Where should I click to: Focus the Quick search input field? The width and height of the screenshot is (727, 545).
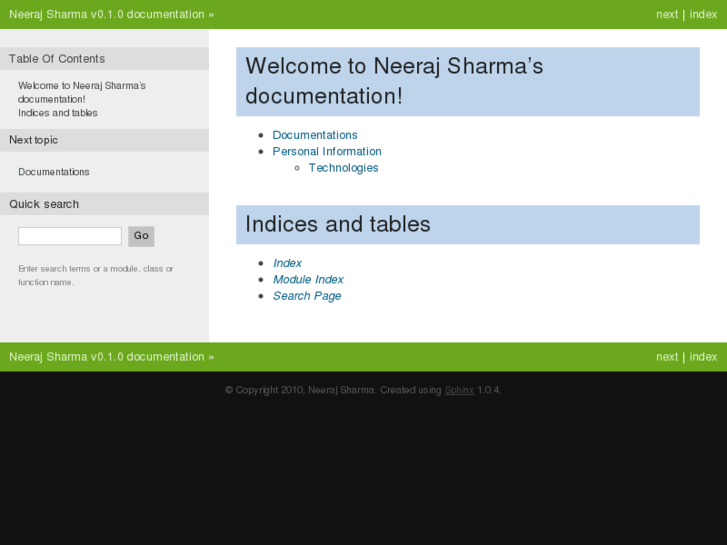pos(70,236)
